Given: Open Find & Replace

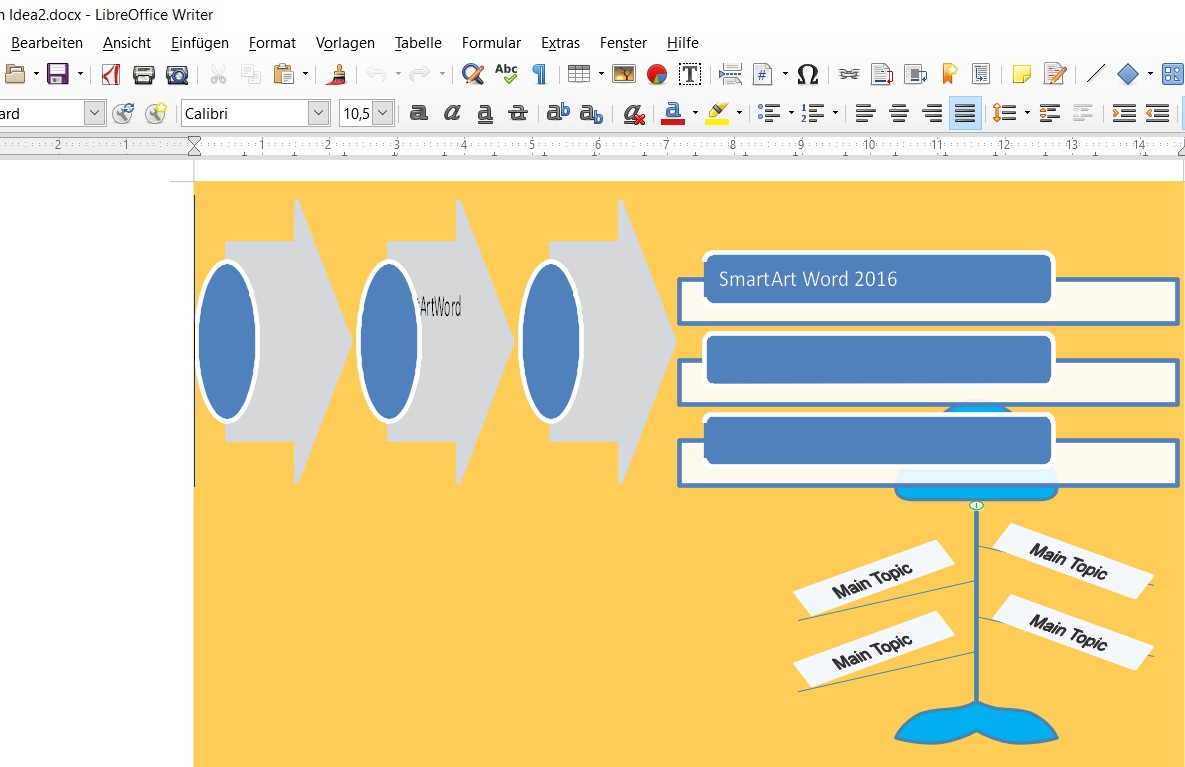Looking at the screenshot, I should point(472,74).
